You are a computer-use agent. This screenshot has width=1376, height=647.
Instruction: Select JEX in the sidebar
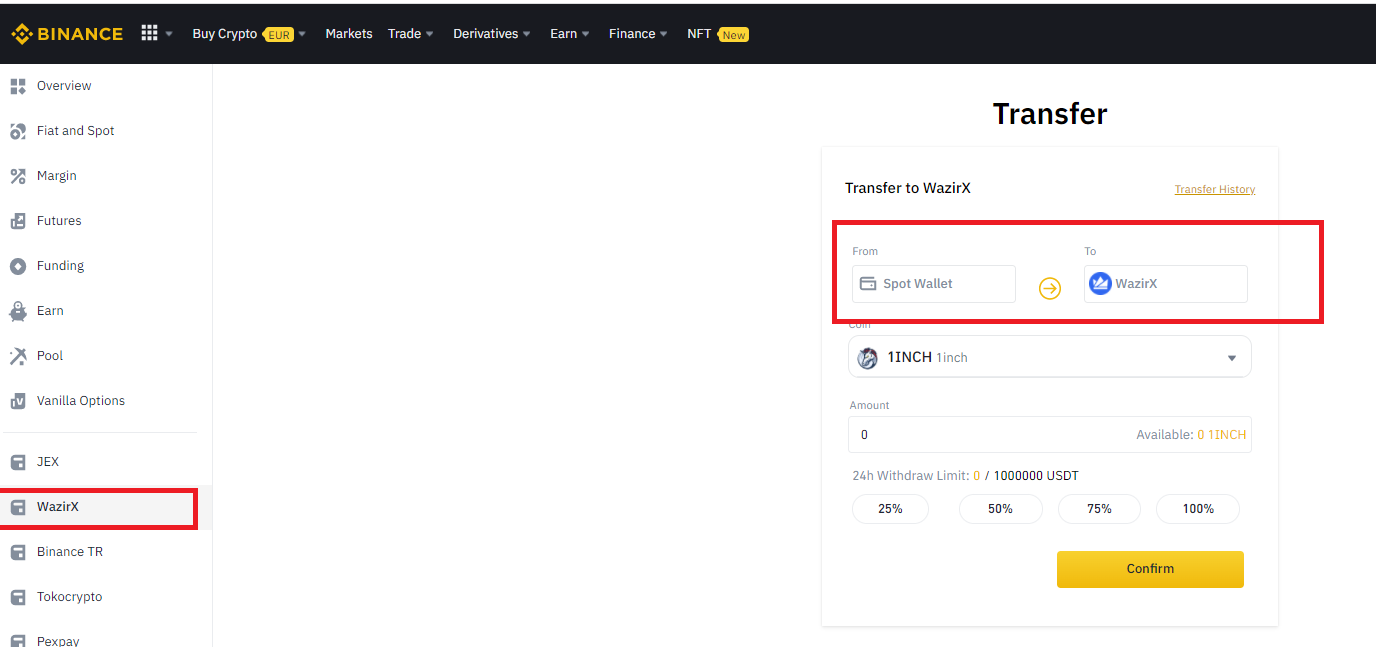pos(48,462)
